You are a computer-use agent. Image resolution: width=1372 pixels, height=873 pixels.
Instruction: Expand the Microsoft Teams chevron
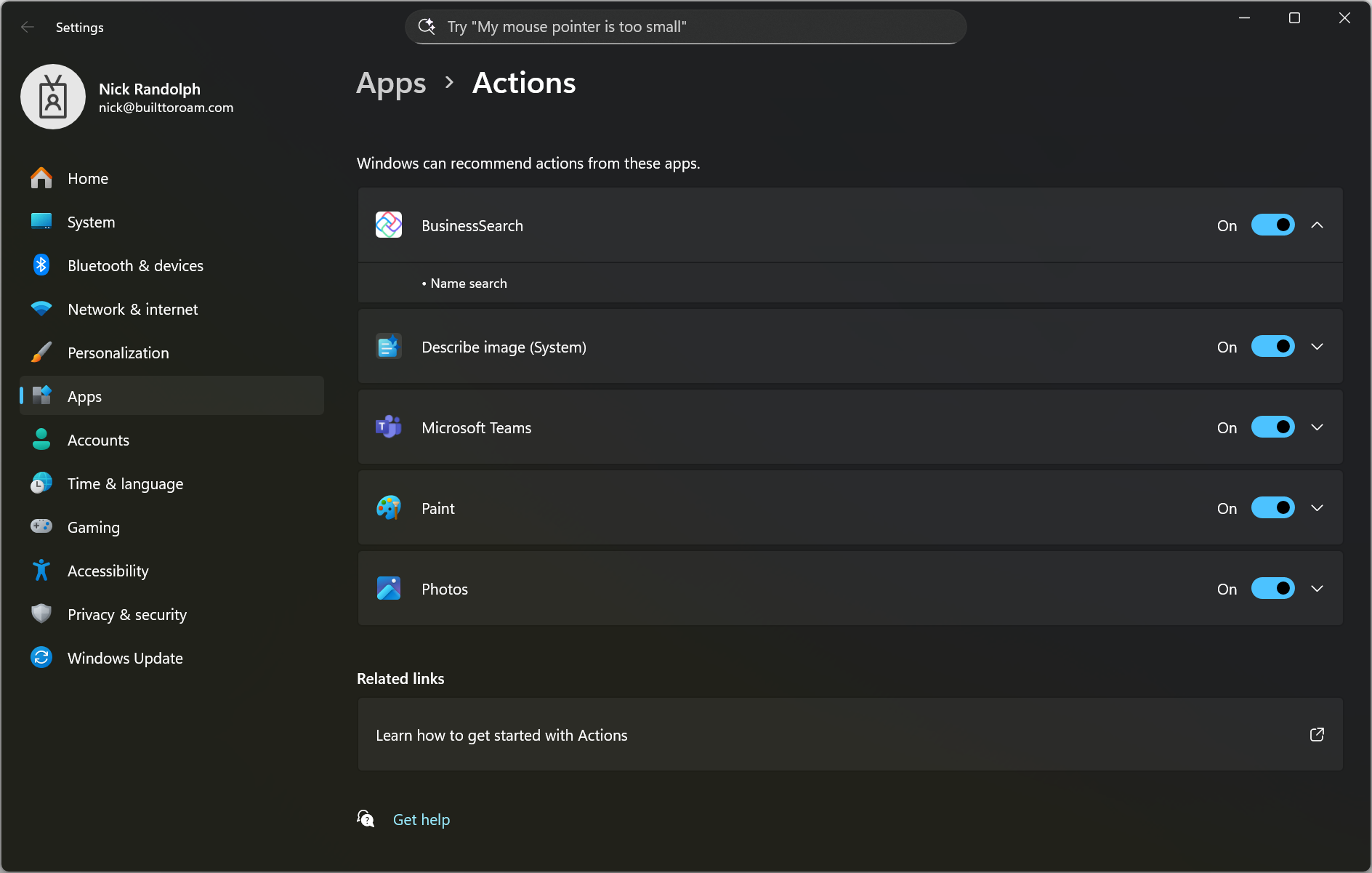(x=1317, y=427)
